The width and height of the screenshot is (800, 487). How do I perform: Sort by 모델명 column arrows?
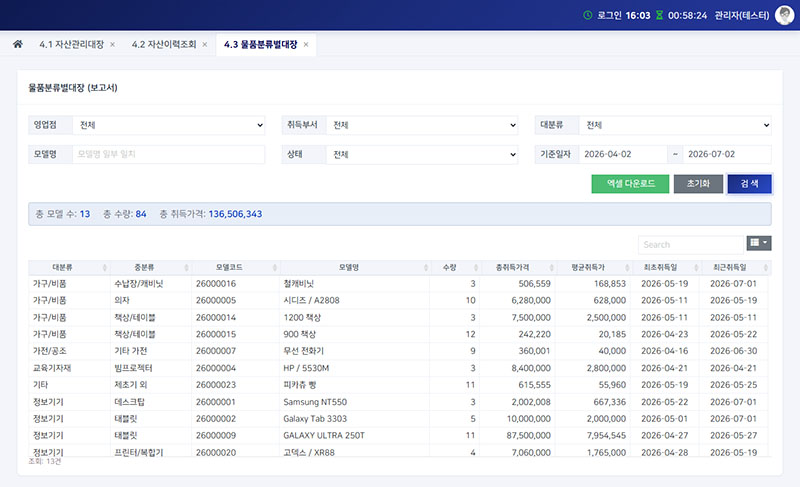426,268
